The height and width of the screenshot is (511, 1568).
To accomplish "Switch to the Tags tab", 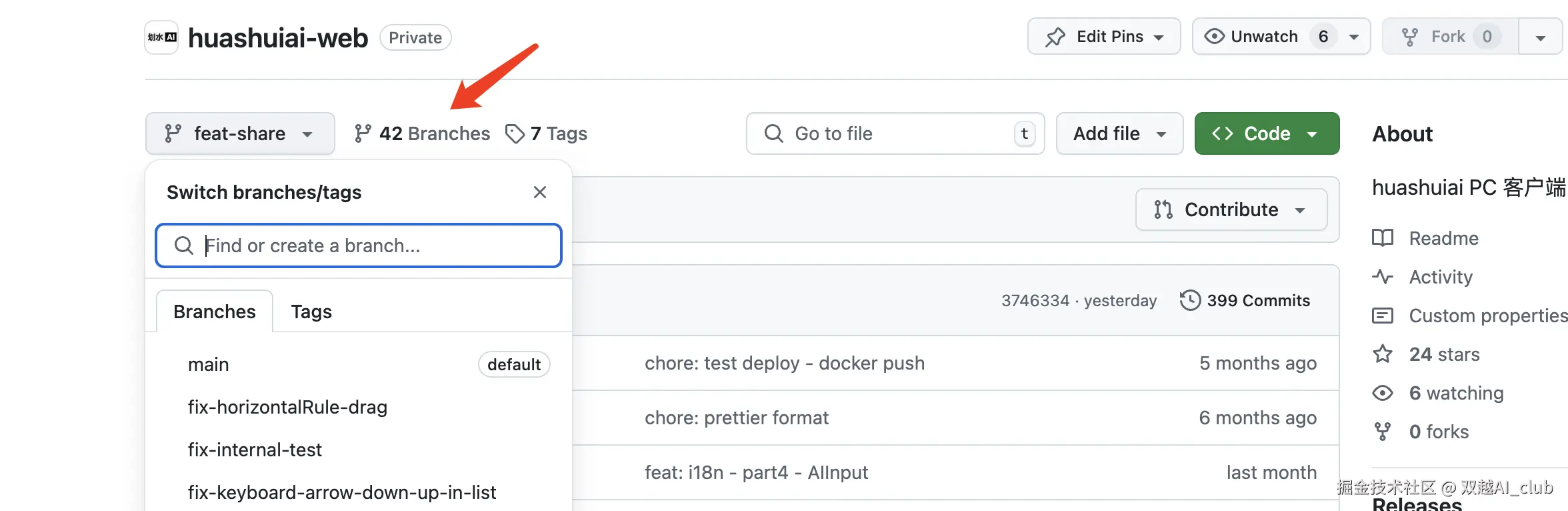I will 311,312.
